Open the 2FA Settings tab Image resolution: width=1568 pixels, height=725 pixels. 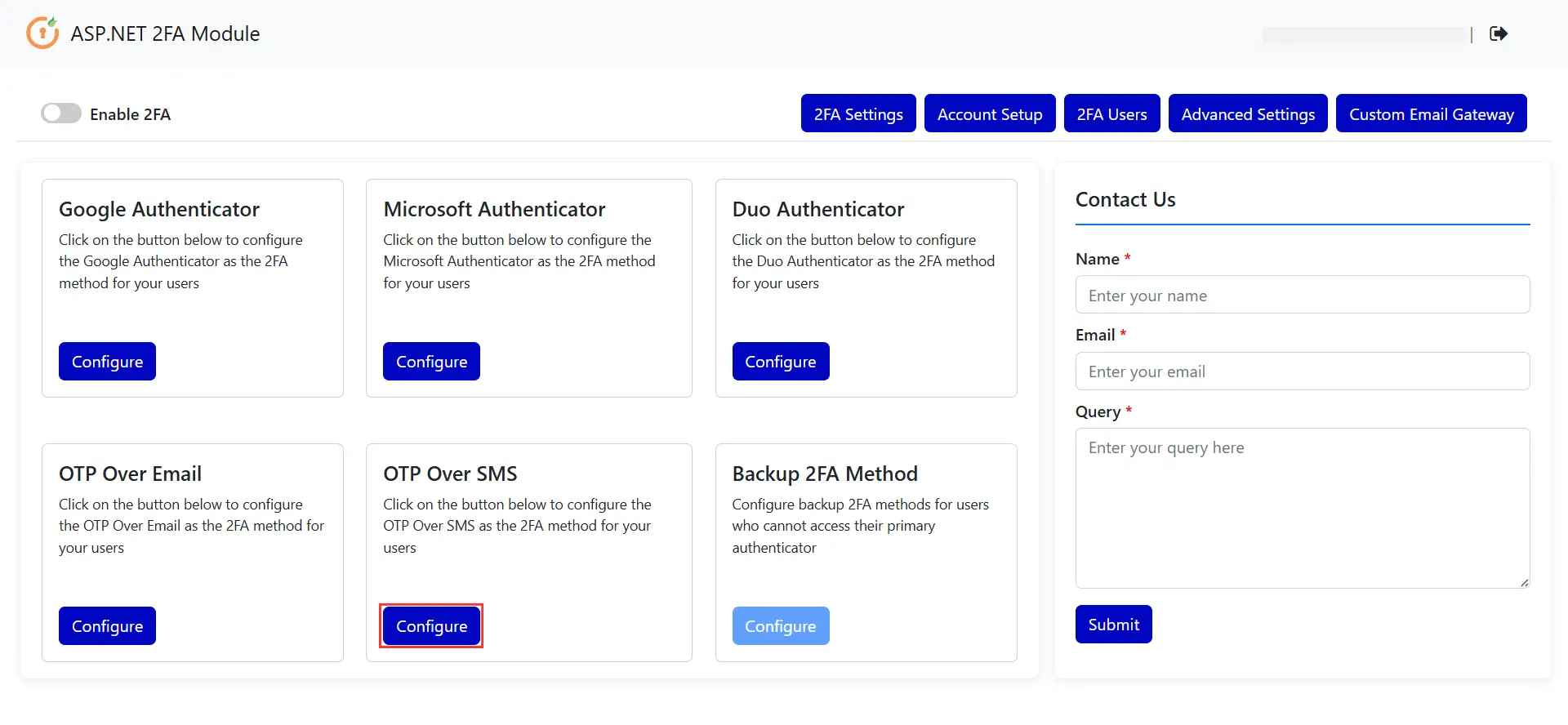pyautogui.click(x=858, y=113)
